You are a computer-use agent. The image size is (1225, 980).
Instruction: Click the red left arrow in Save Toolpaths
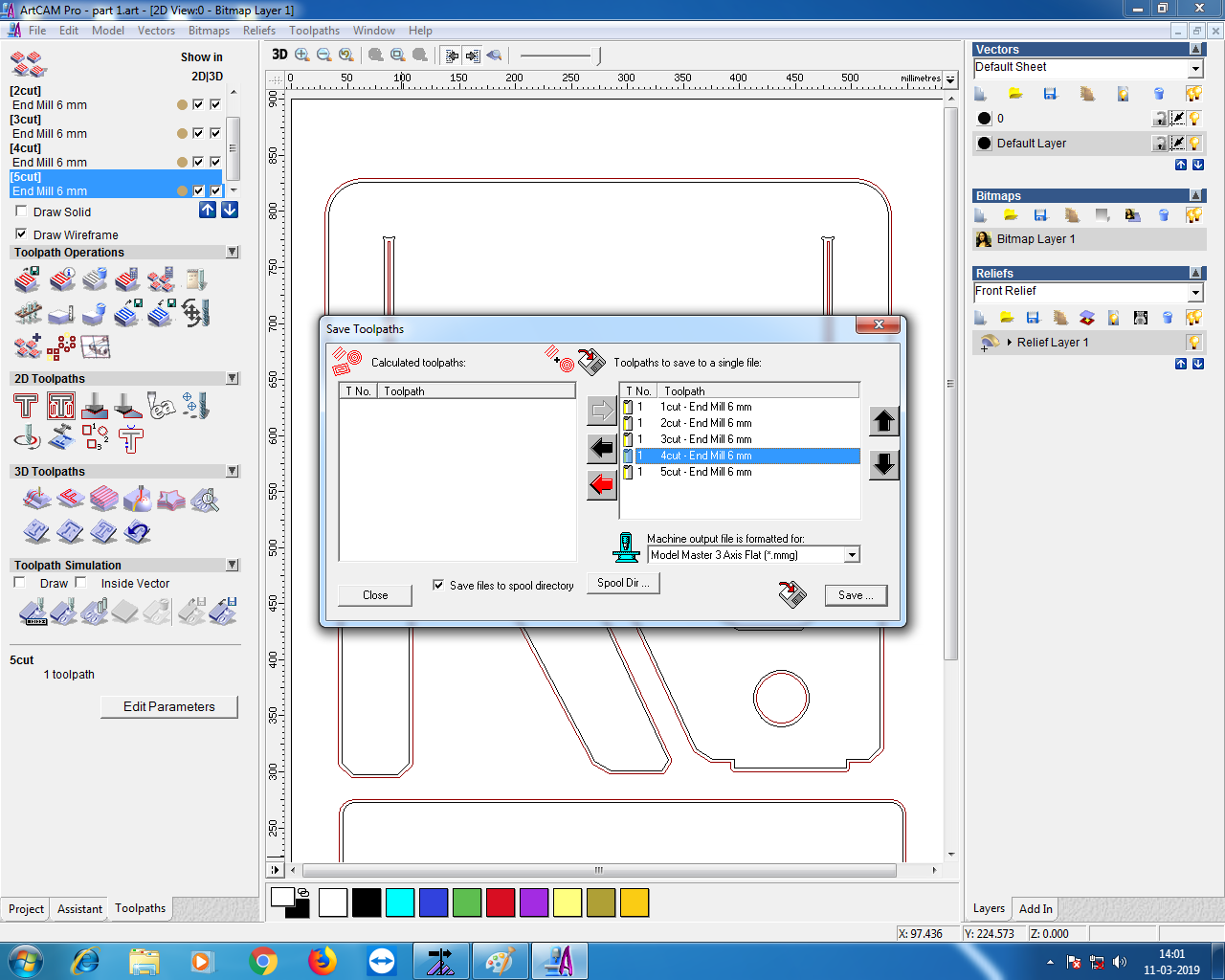point(602,485)
